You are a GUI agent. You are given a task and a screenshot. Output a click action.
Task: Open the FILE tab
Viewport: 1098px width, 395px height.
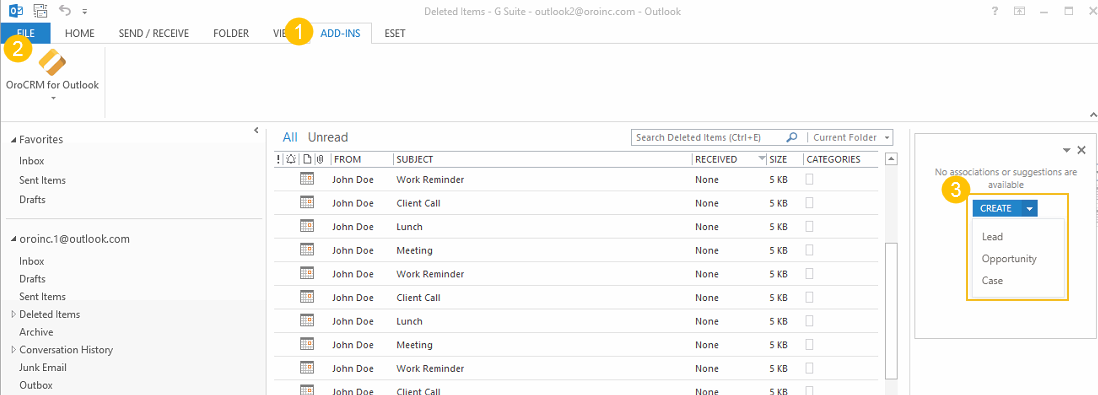[26, 33]
